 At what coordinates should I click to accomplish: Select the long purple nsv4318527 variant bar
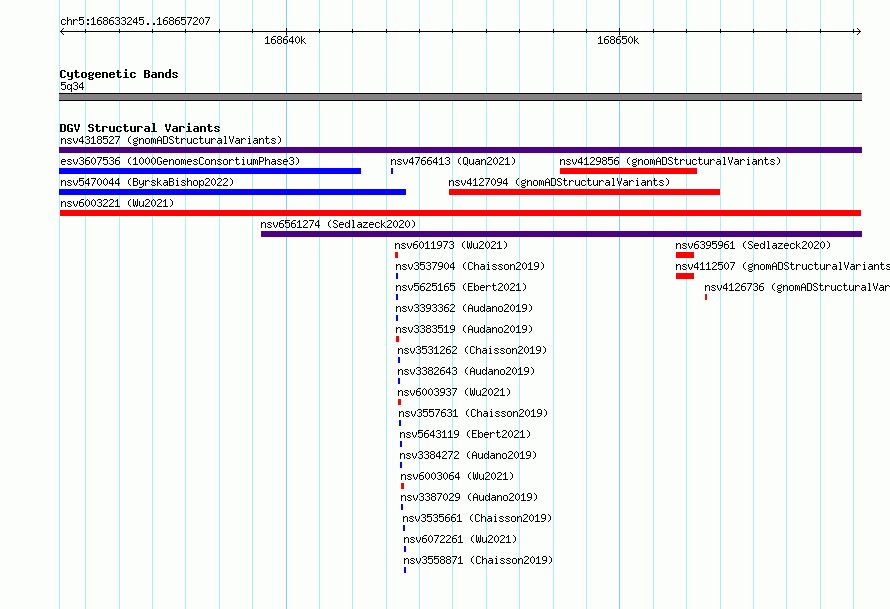[x=460, y=150]
